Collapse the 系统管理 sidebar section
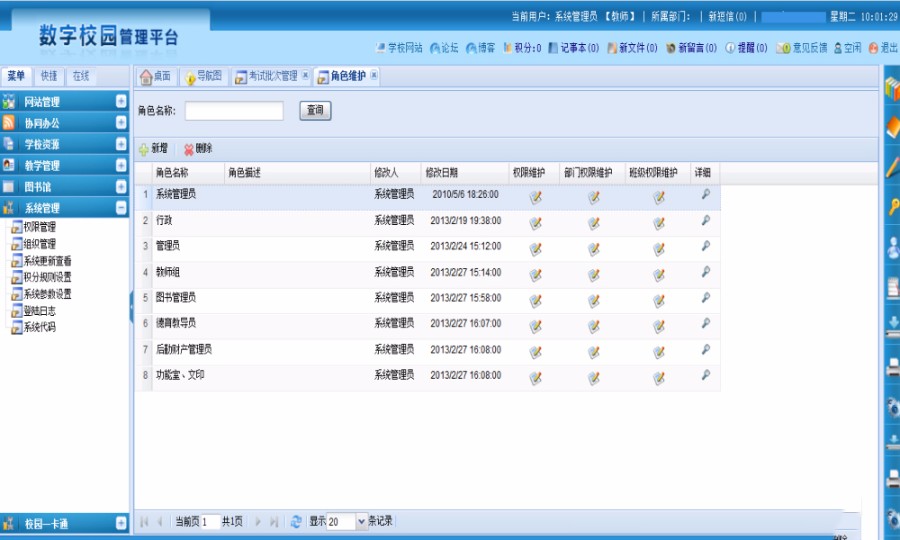The width and height of the screenshot is (900, 540). pyautogui.click(x=121, y=208)
